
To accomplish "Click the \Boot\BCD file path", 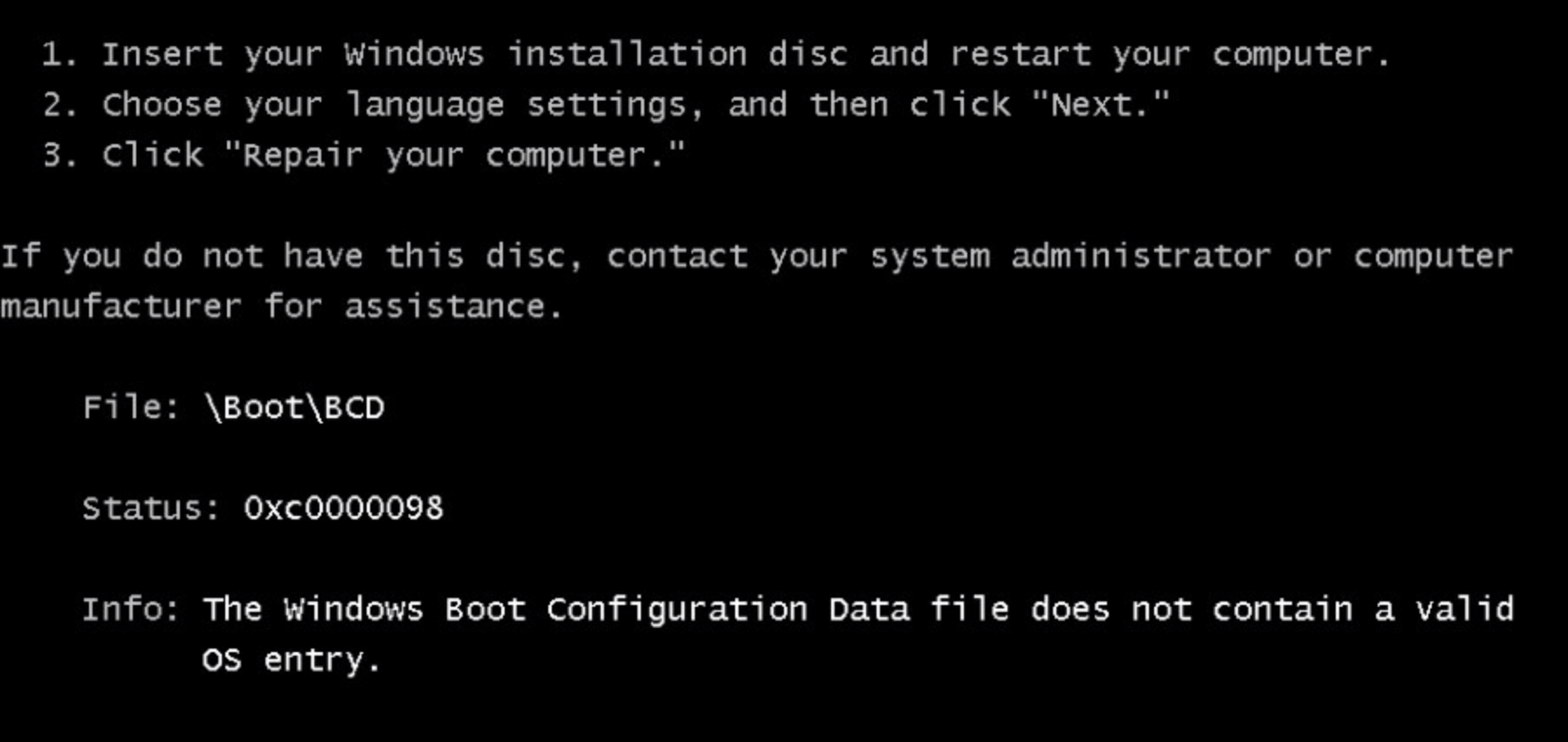I will point(294,408).
